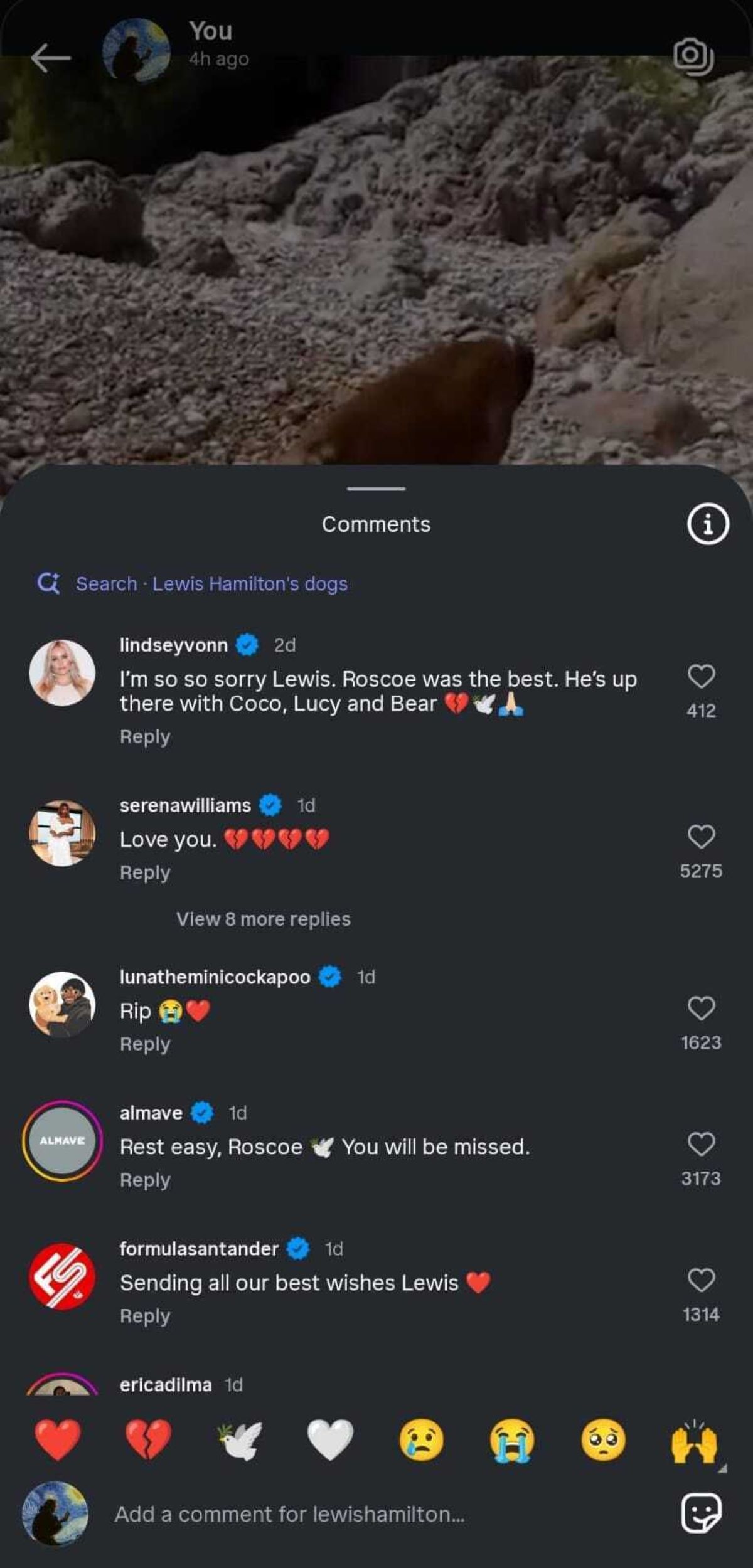The image size is (753, 1568).
Task: Open the camera icon at top right
Action: 693,56
